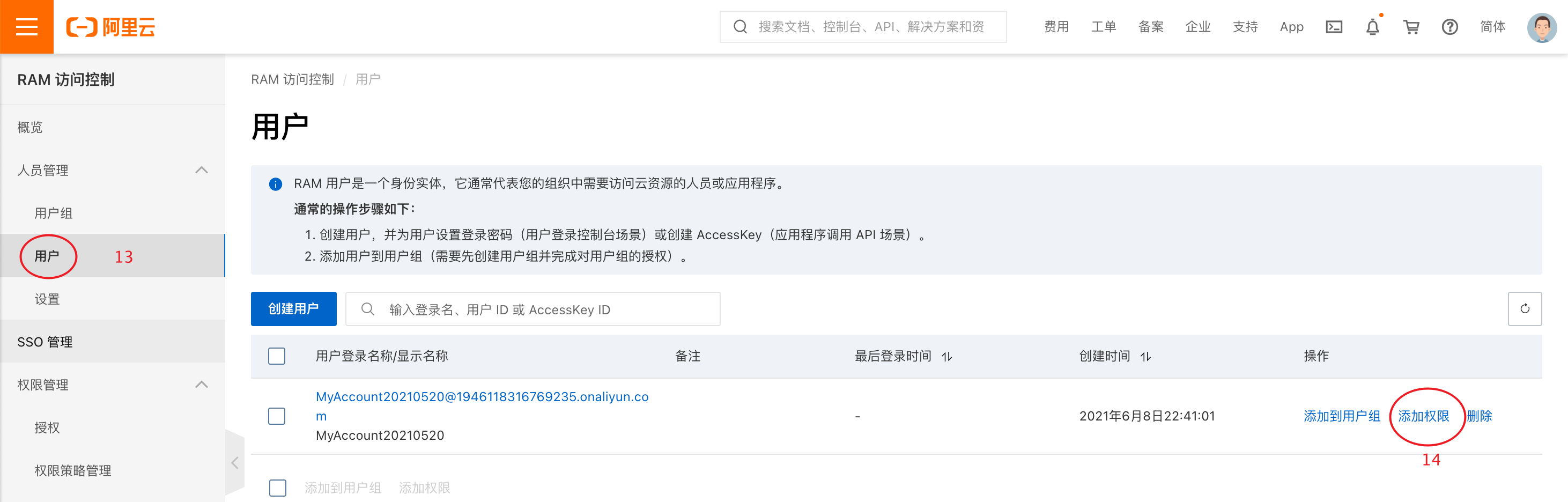This screenshot has width=1568, height=502.
Task: Open the shopping cart
Action: (1411, 27)
